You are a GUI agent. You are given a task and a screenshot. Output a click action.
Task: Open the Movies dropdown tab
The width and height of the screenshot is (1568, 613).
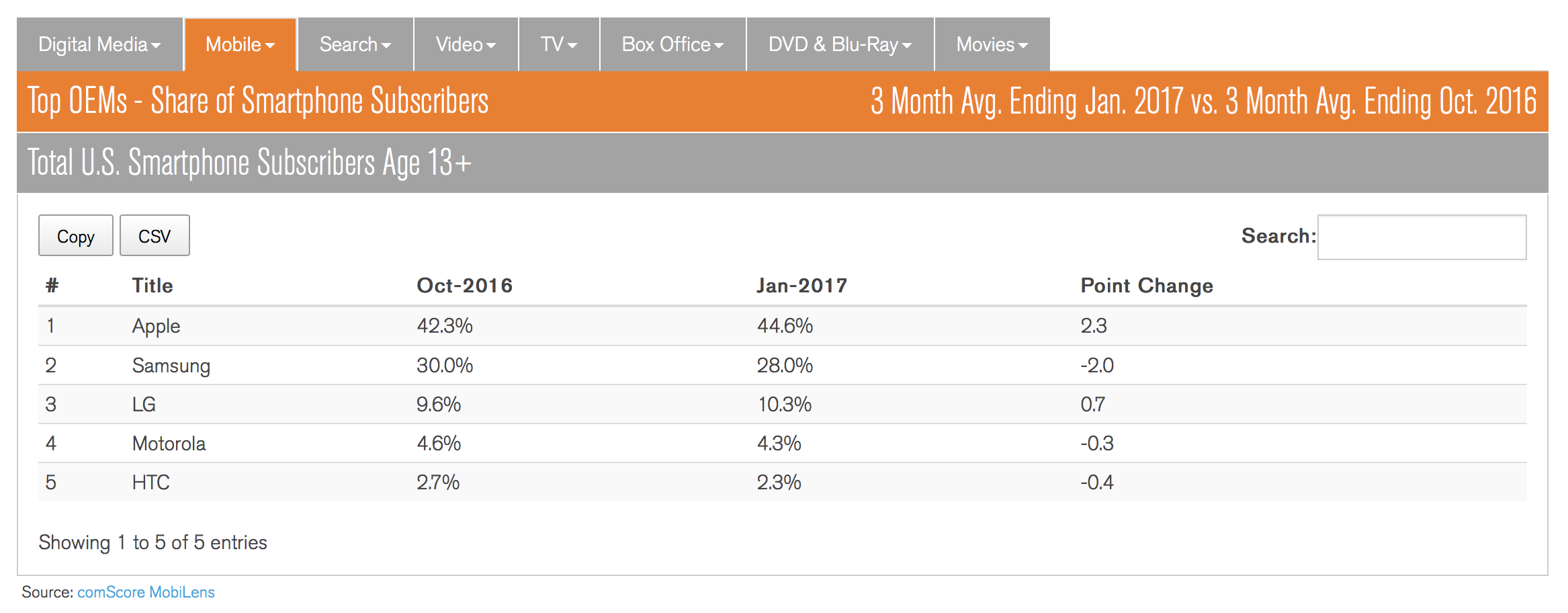pos(992,44)
